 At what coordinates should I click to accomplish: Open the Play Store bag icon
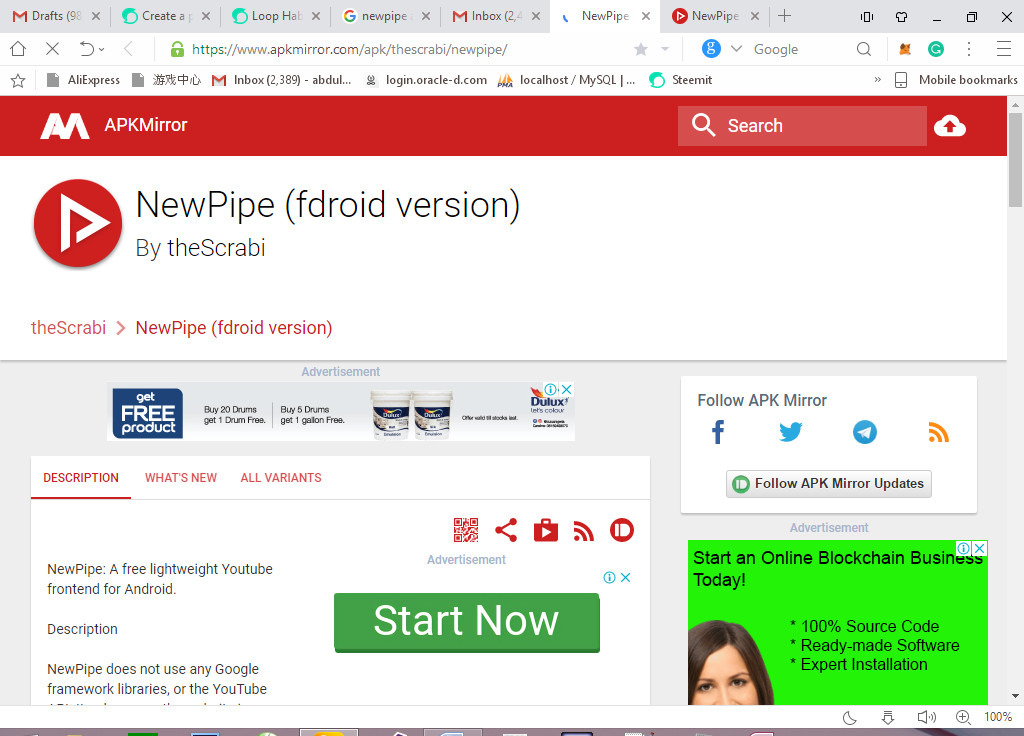[546, 530]
